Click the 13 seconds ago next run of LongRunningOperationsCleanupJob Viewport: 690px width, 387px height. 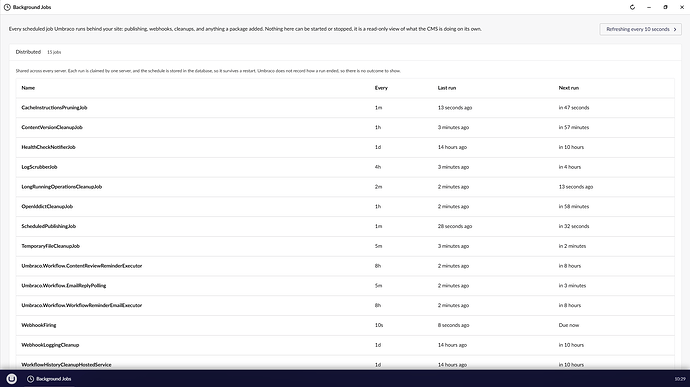click(x=576, y=187)
